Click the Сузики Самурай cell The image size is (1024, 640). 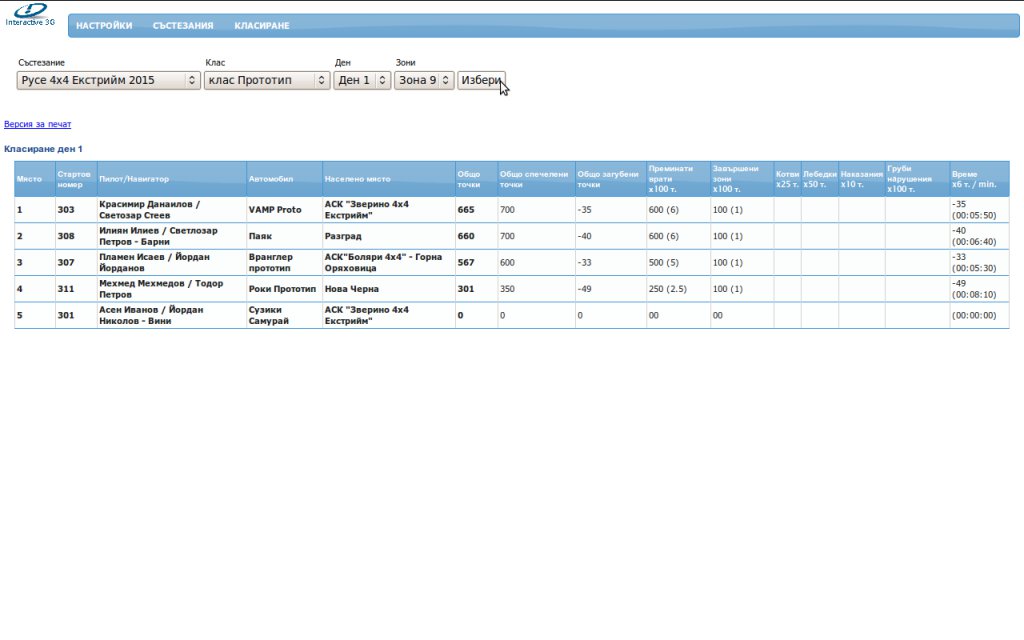click(284, 315)
